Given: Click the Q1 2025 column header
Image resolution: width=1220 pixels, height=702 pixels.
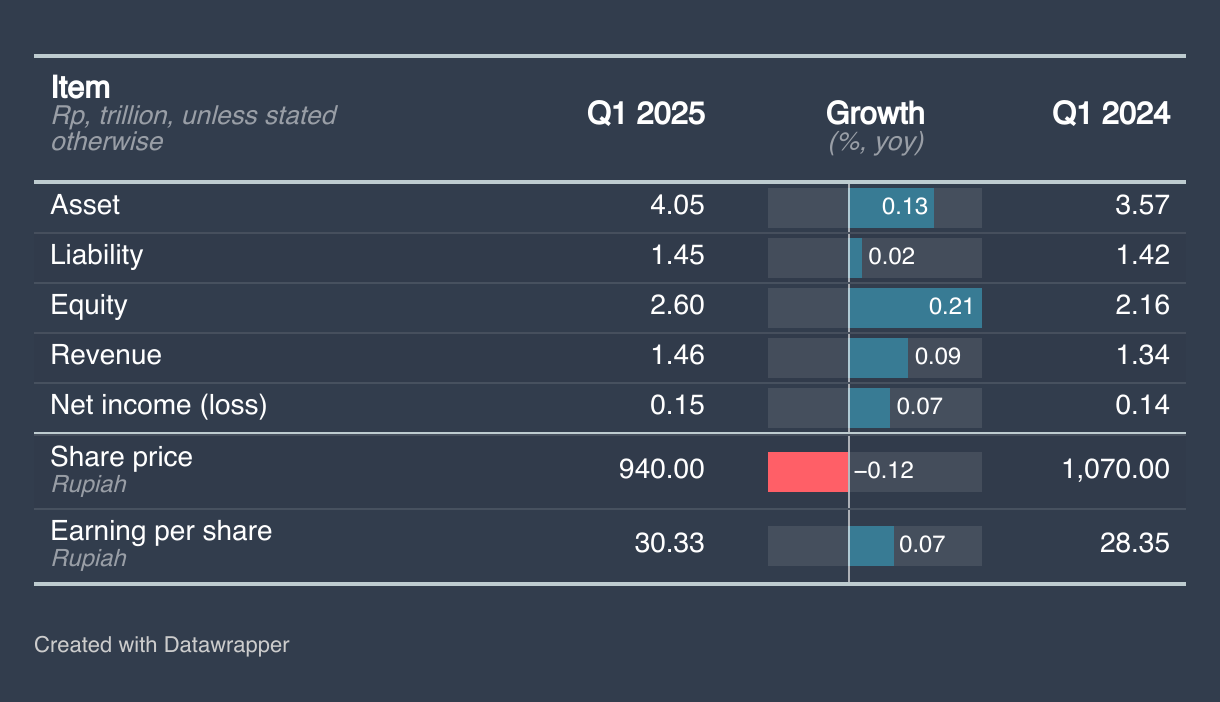Looking at the screenshot, I should tap(645, 114).
